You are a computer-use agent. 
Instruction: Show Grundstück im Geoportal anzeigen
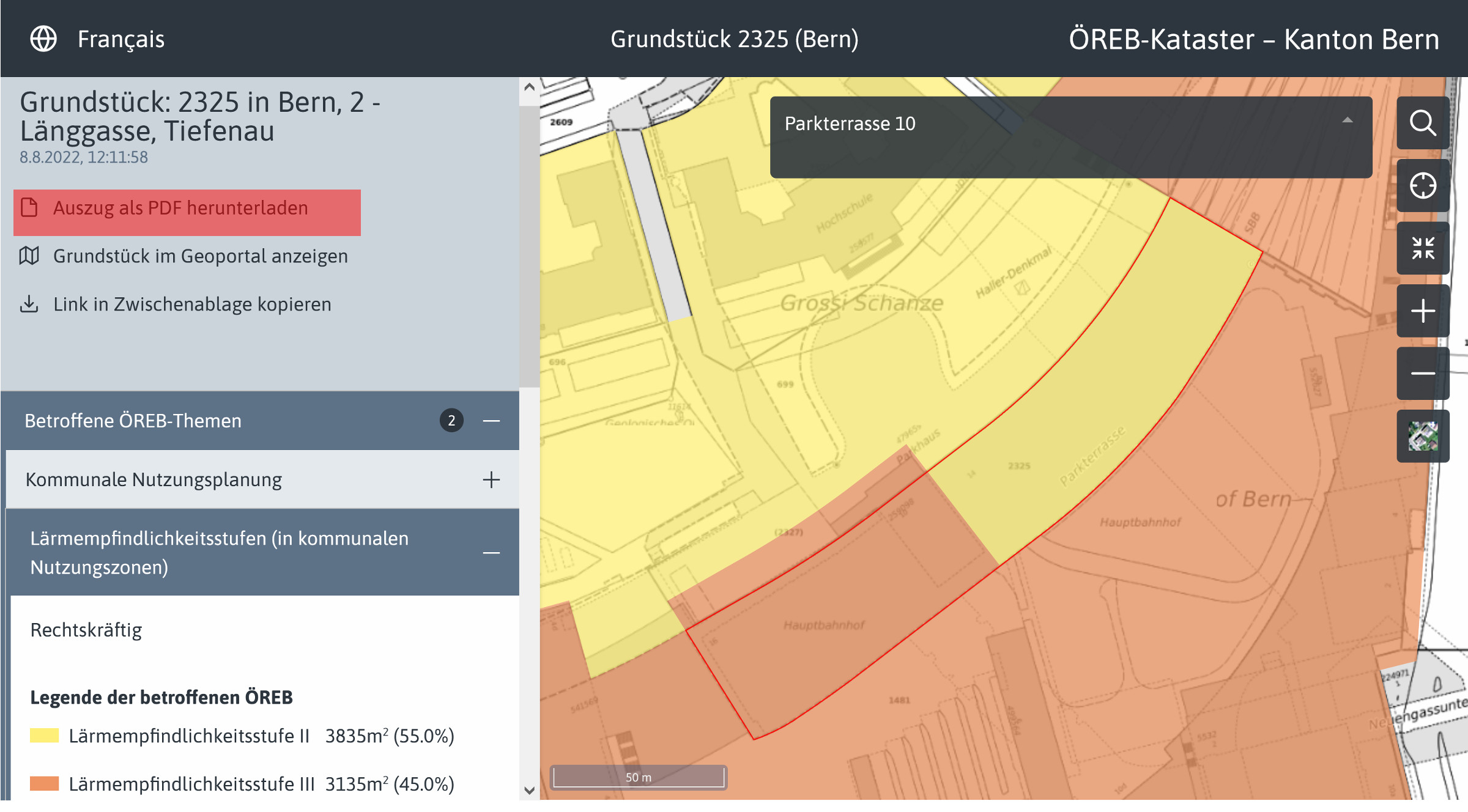200,256
